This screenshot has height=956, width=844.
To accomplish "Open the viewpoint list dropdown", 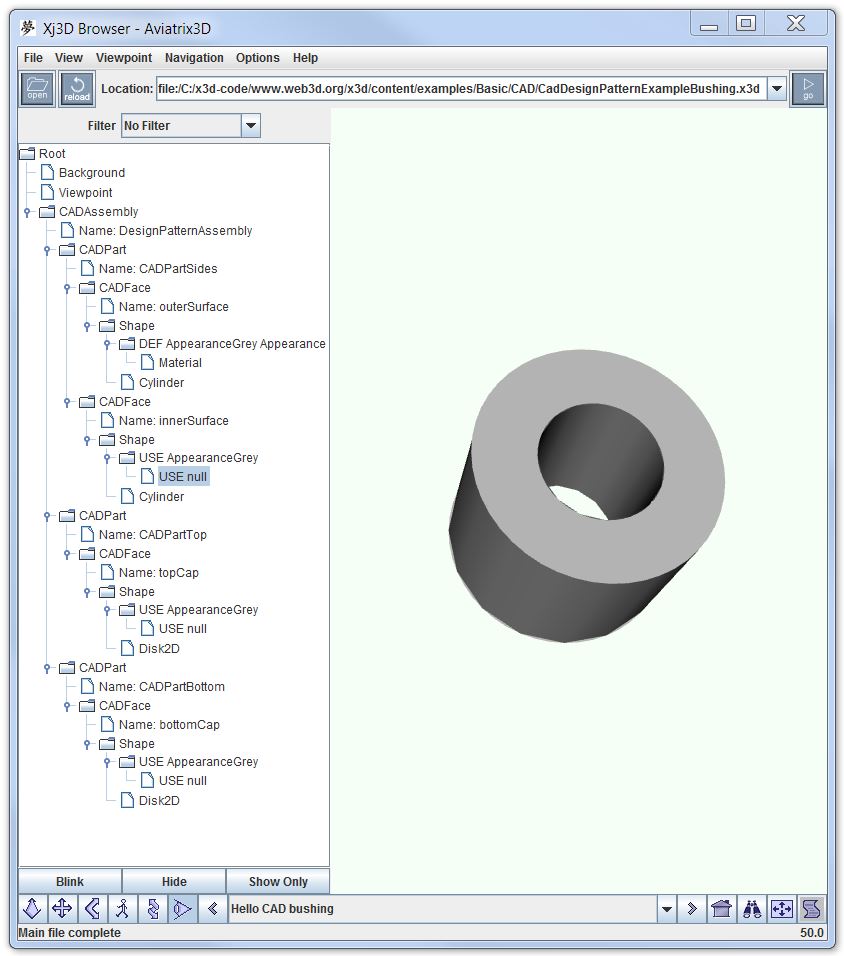I will click(666, 909).
